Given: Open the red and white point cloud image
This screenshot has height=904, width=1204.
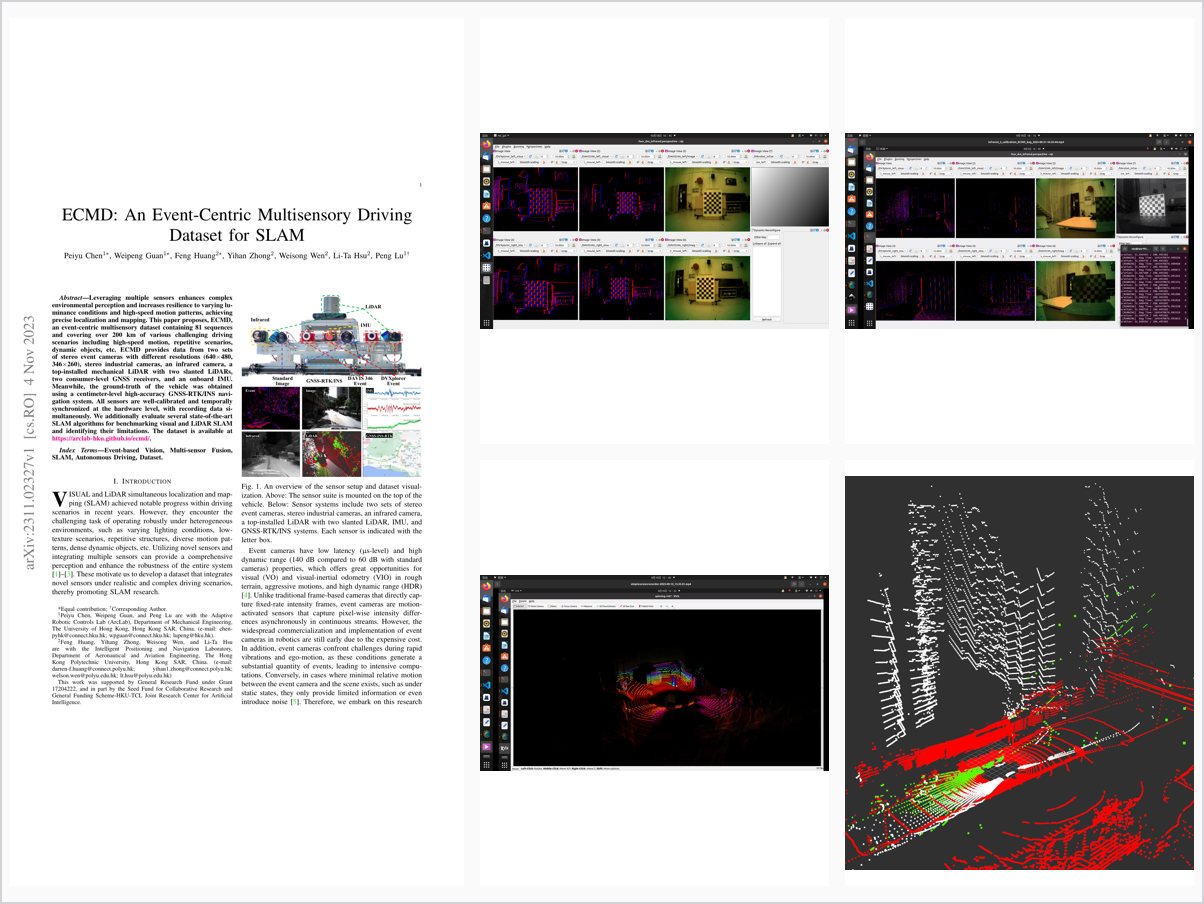Looking at the screenshot, I should coord(1019,672).
